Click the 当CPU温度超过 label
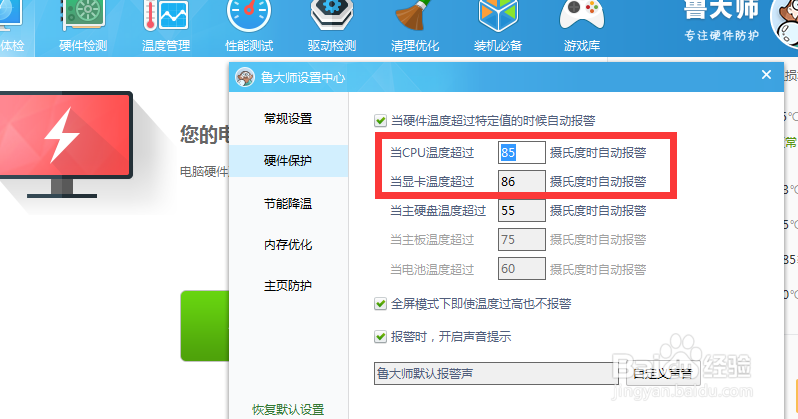Viewport: 798px width, 419px height. point(432,153)
